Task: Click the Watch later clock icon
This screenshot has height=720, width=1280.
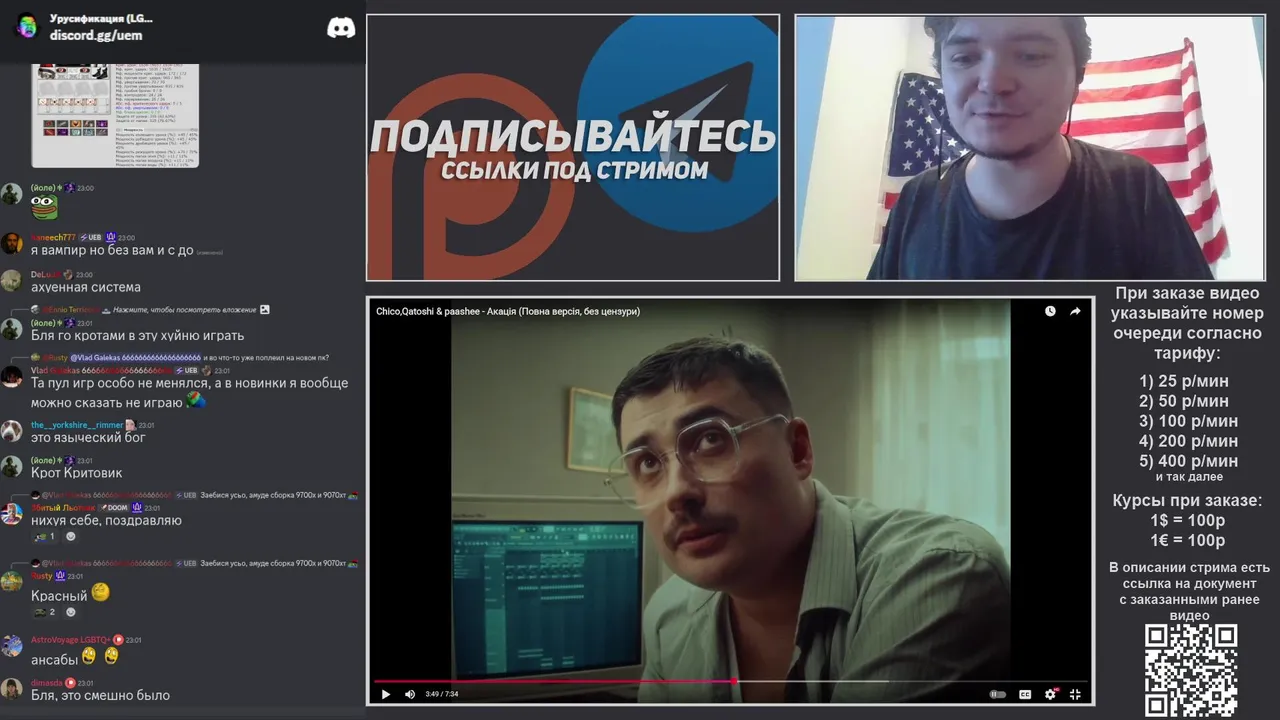Action: pyautogui.click(x=1050, y=311)
